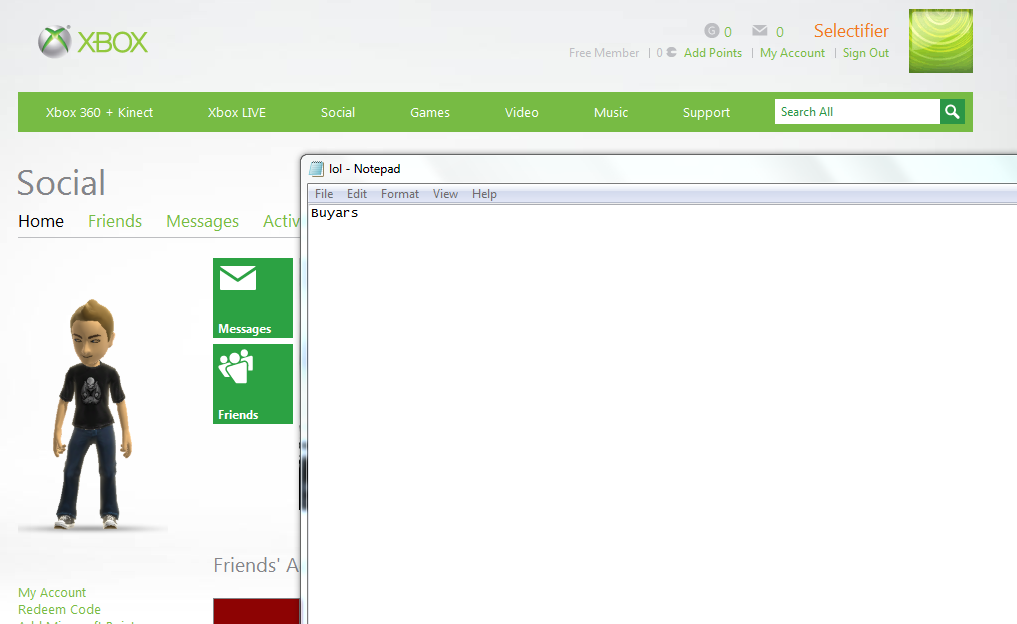The height and width of the screenshot is (624, 1017).
Task: Click the Social page heading
Action: (61, 183)
